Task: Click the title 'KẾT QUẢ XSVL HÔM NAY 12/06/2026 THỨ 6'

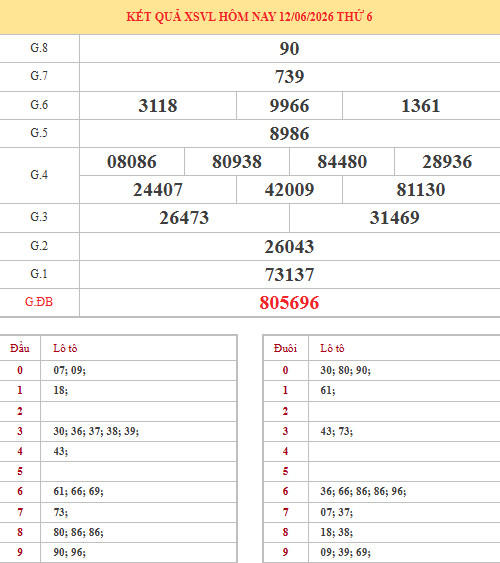Action: pos(249,17)
